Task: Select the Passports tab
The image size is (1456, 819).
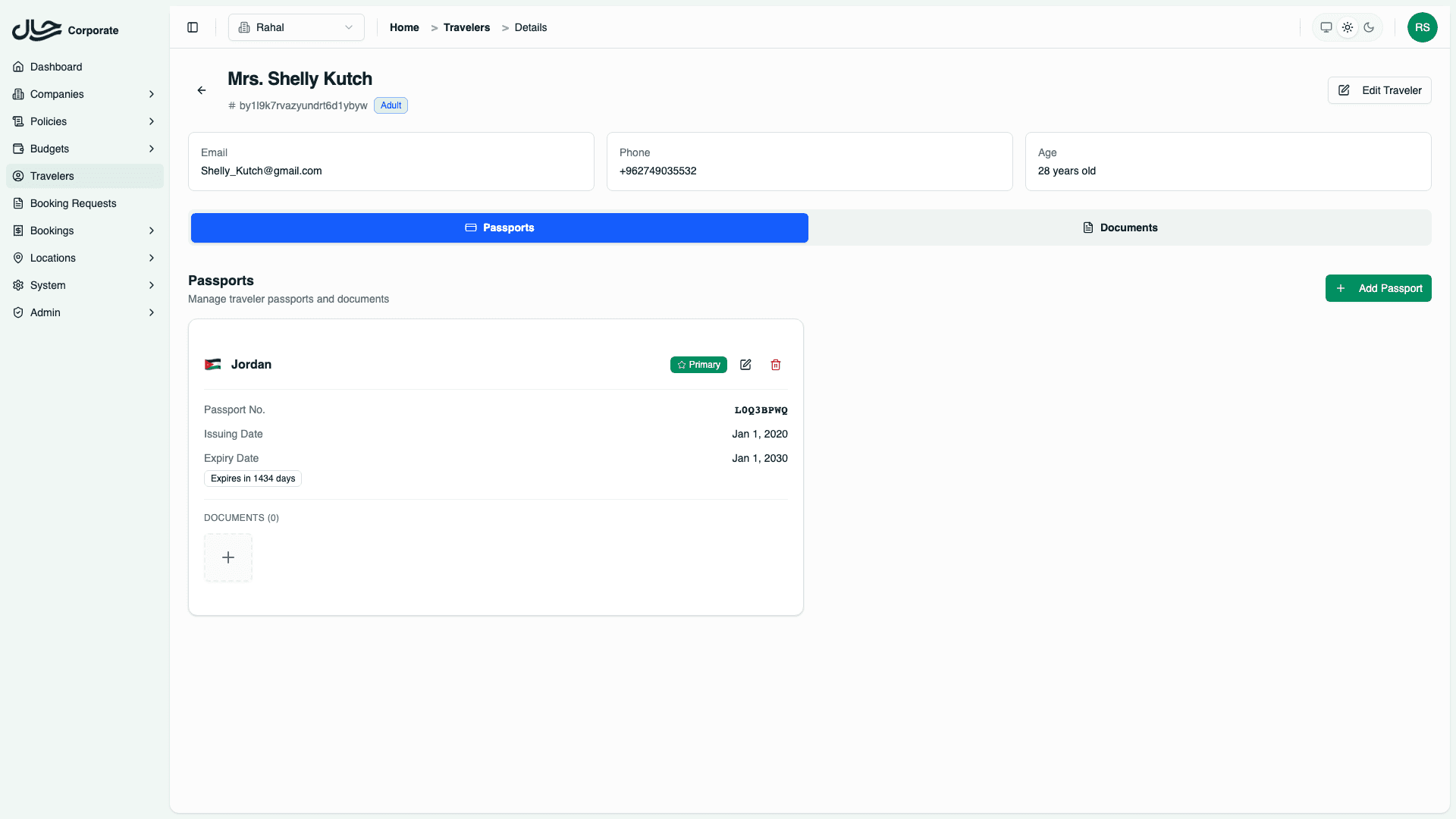Action: [x=499, y=227]
